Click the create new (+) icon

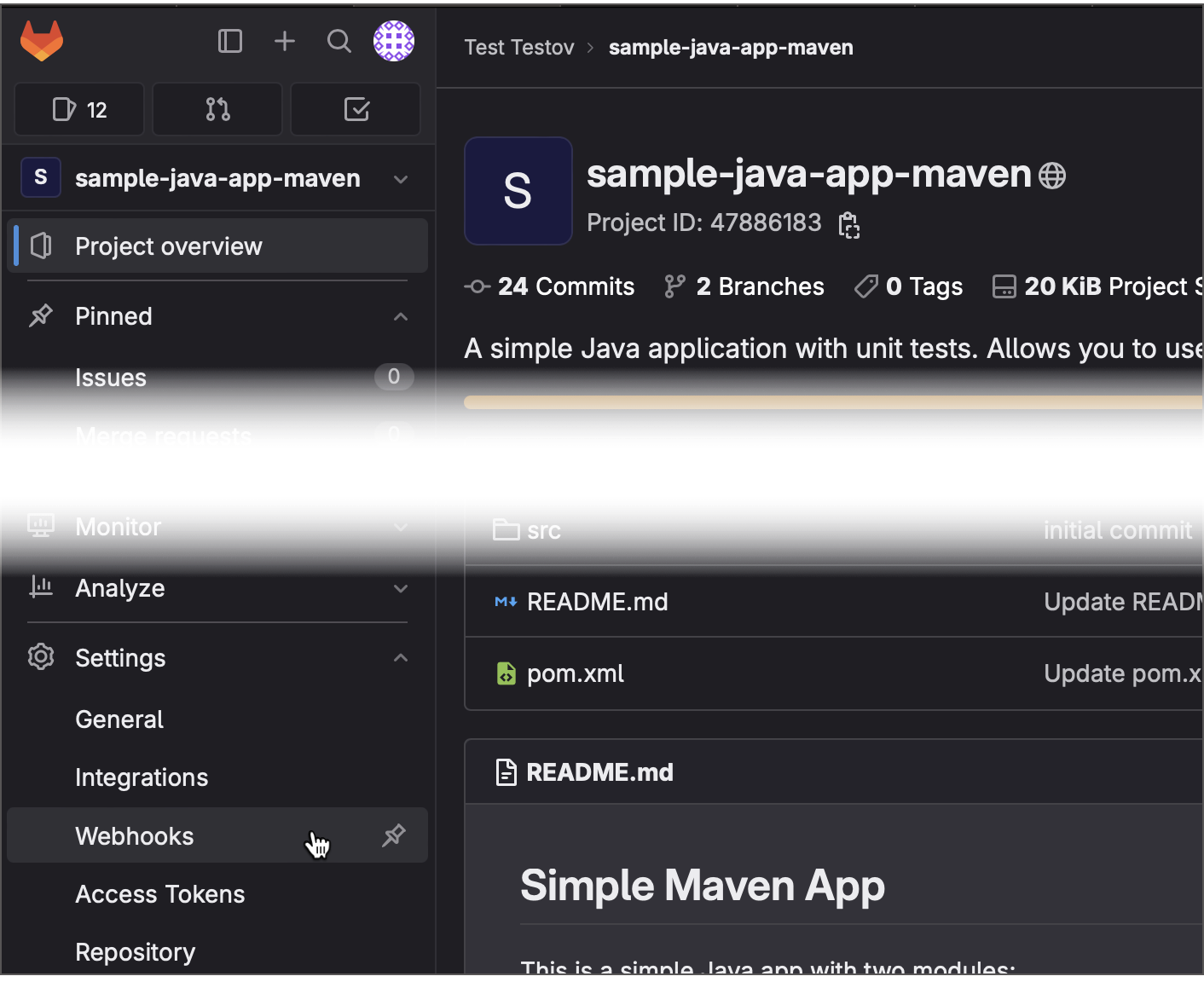coord(284,40)
